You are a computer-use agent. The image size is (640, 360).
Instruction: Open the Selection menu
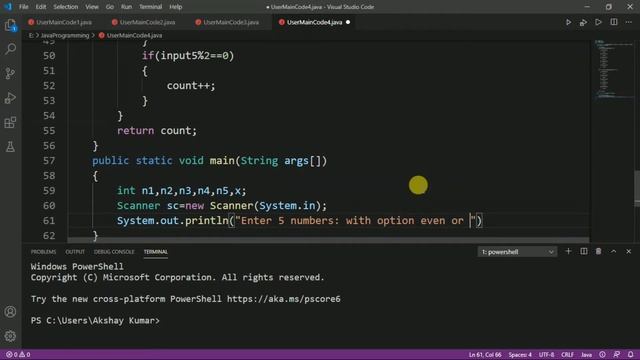65,7
